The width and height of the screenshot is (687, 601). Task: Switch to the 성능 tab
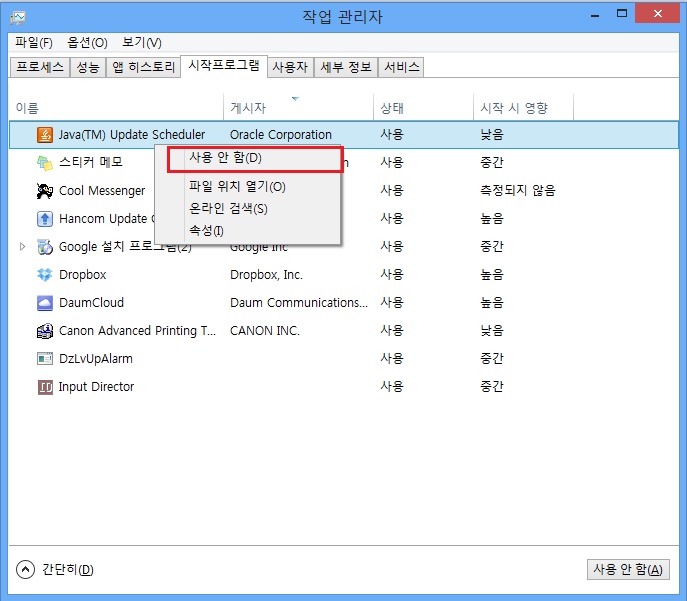pyautogui.click(x=88, y=67)
